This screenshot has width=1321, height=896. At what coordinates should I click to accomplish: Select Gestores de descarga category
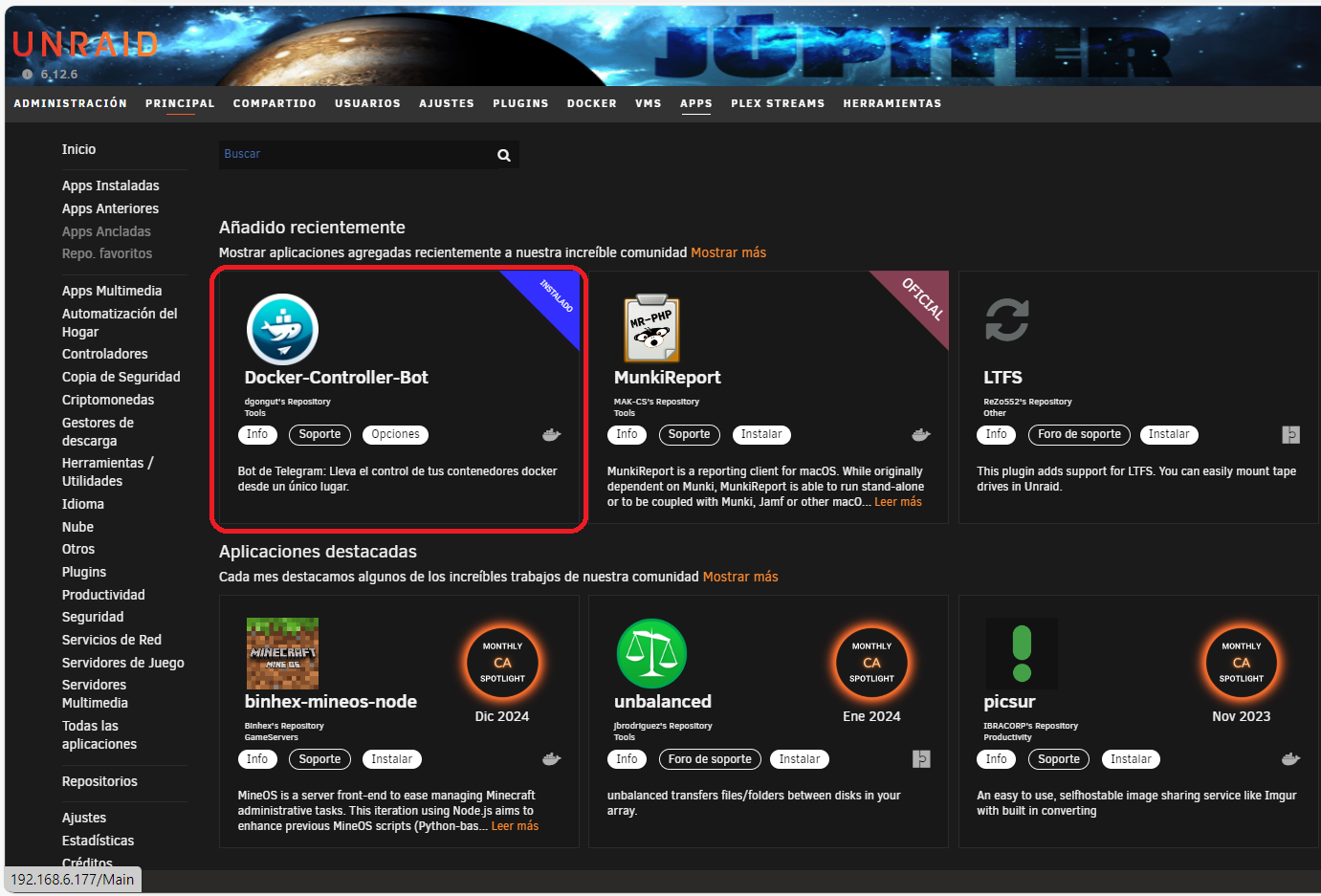pyautogui.click(x=98, y=431)
